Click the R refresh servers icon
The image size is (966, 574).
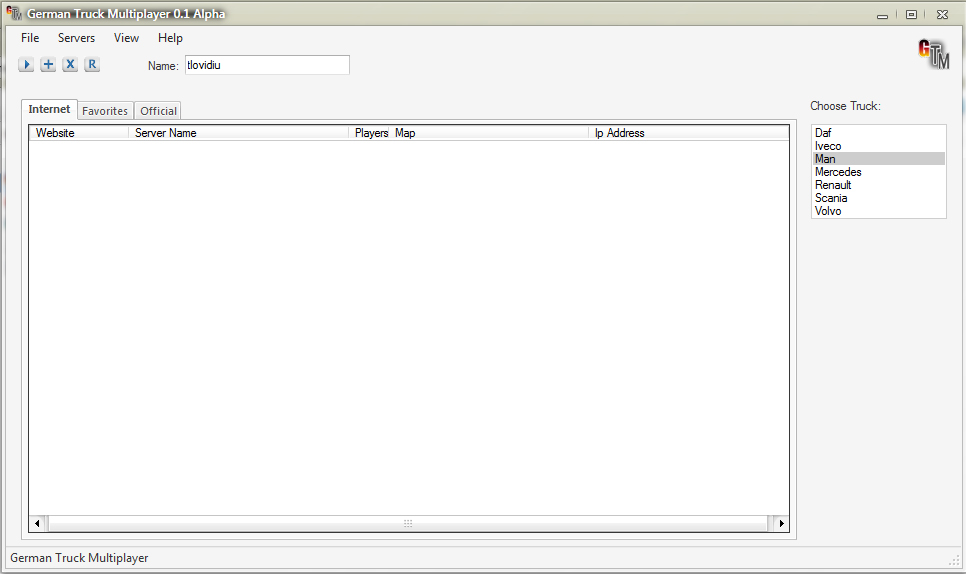pos(92,64)
